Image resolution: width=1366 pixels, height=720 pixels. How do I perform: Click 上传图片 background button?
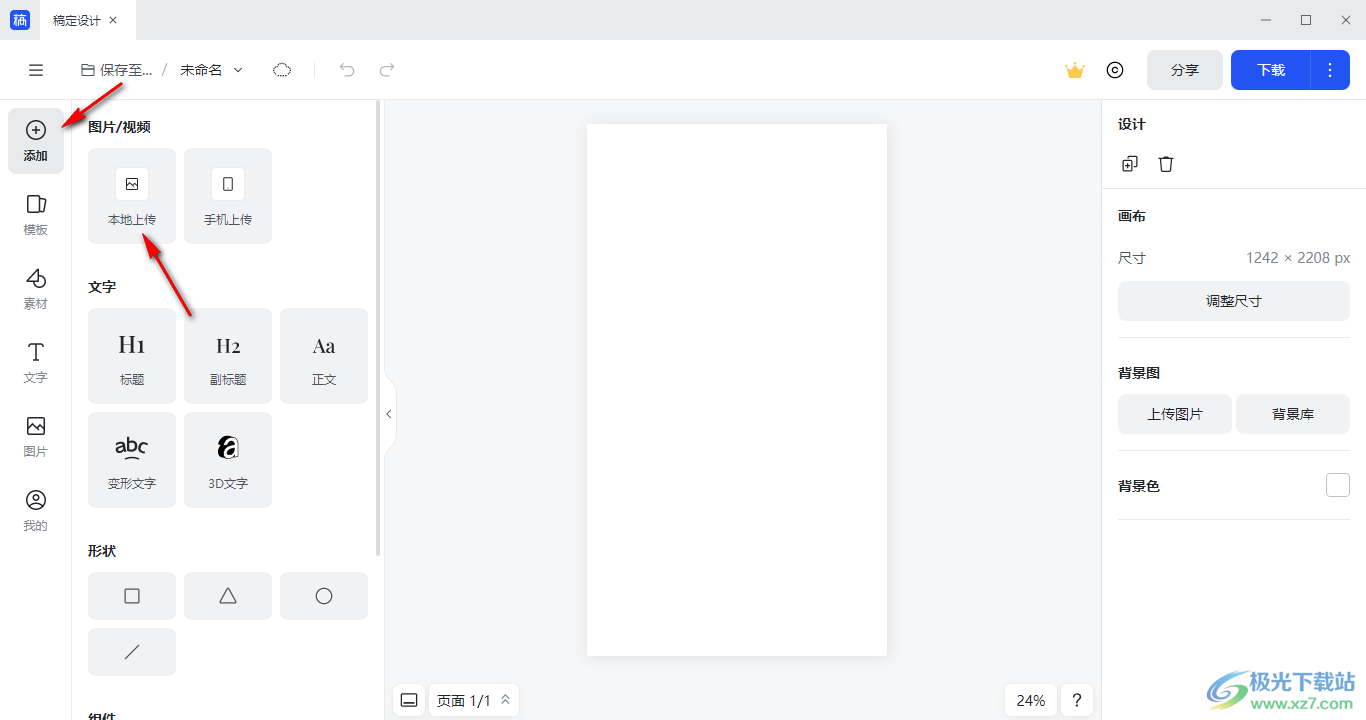1175,414
